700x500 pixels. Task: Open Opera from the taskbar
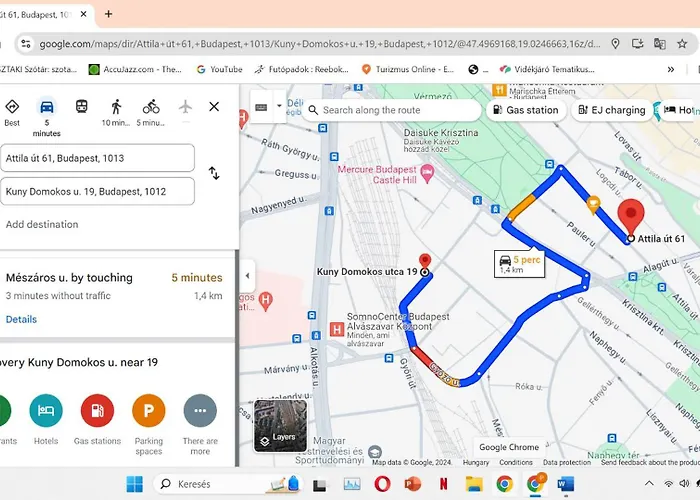click(x=382, y=484)
